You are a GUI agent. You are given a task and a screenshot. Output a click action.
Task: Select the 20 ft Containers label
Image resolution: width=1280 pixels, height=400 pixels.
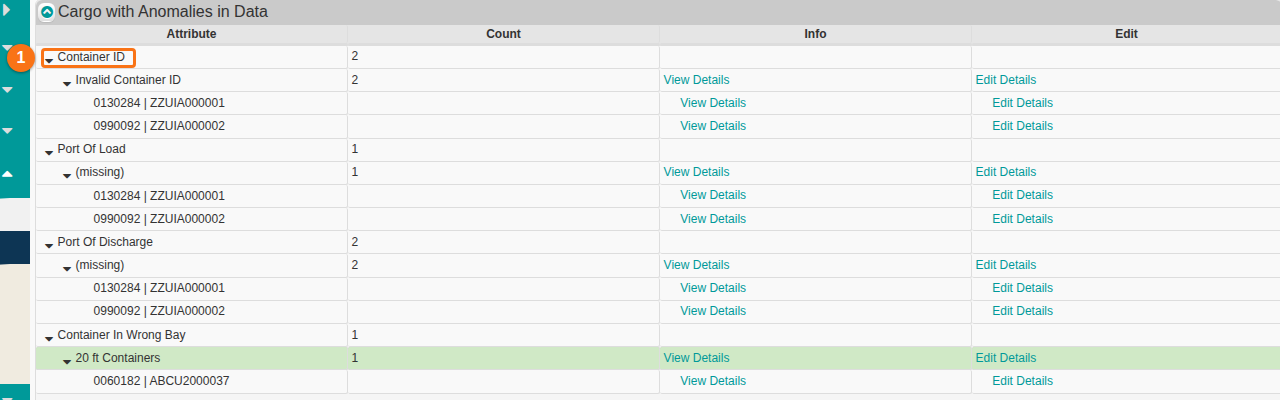[x=118, y=358]
